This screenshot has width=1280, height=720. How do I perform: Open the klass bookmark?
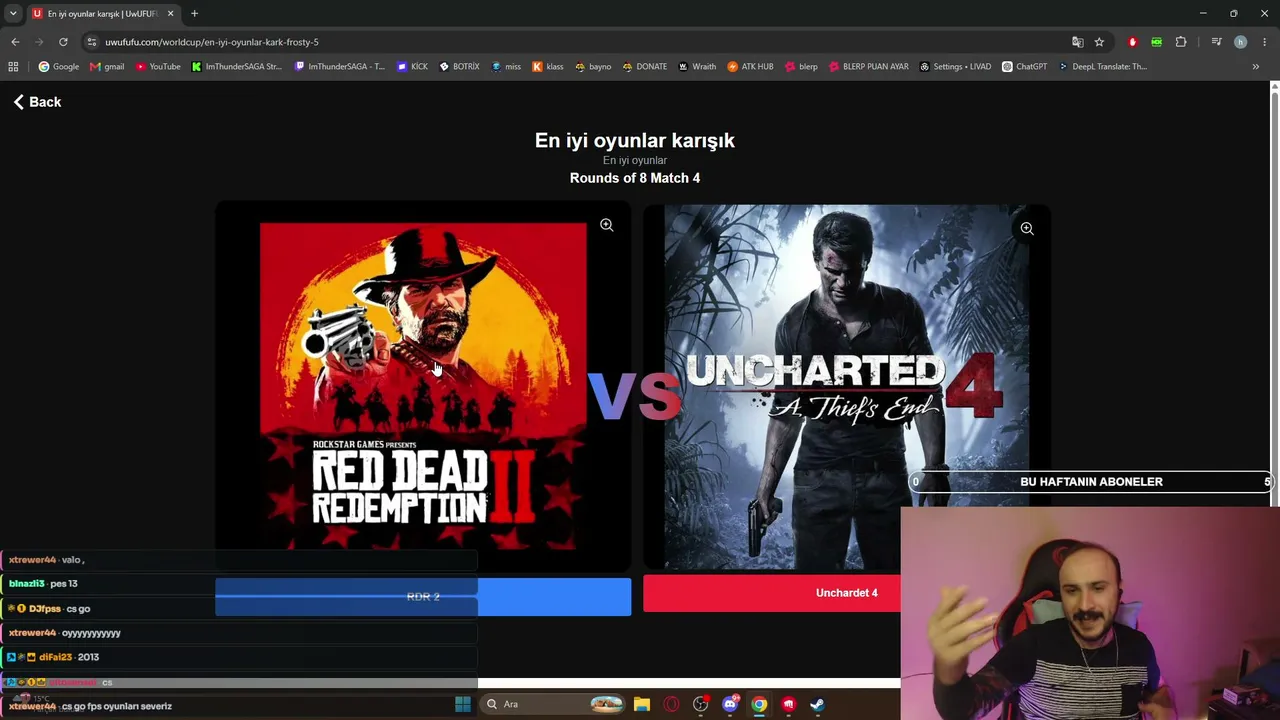pos(548,67)
